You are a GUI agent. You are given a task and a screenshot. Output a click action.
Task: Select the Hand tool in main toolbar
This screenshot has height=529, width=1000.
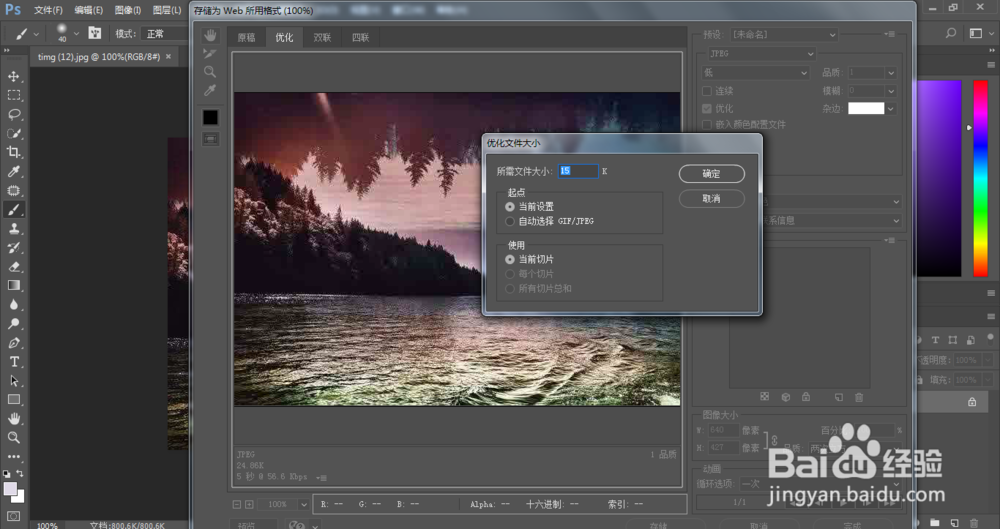coord(13,419)
